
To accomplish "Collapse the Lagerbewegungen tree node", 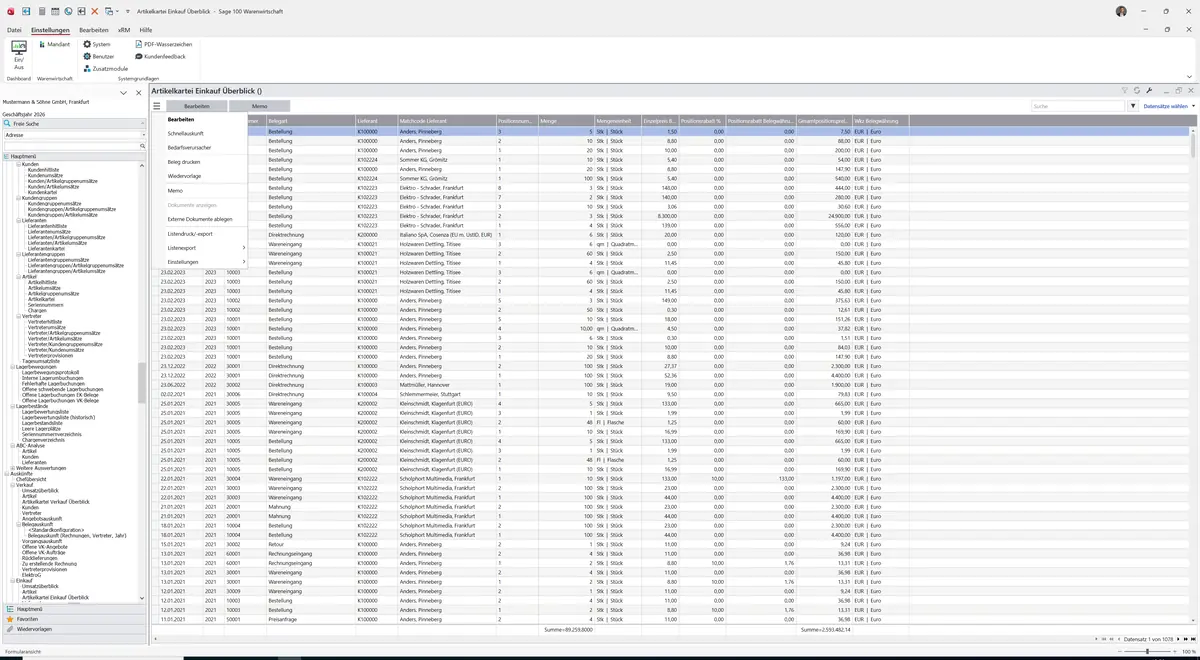I will pos(12,367).
